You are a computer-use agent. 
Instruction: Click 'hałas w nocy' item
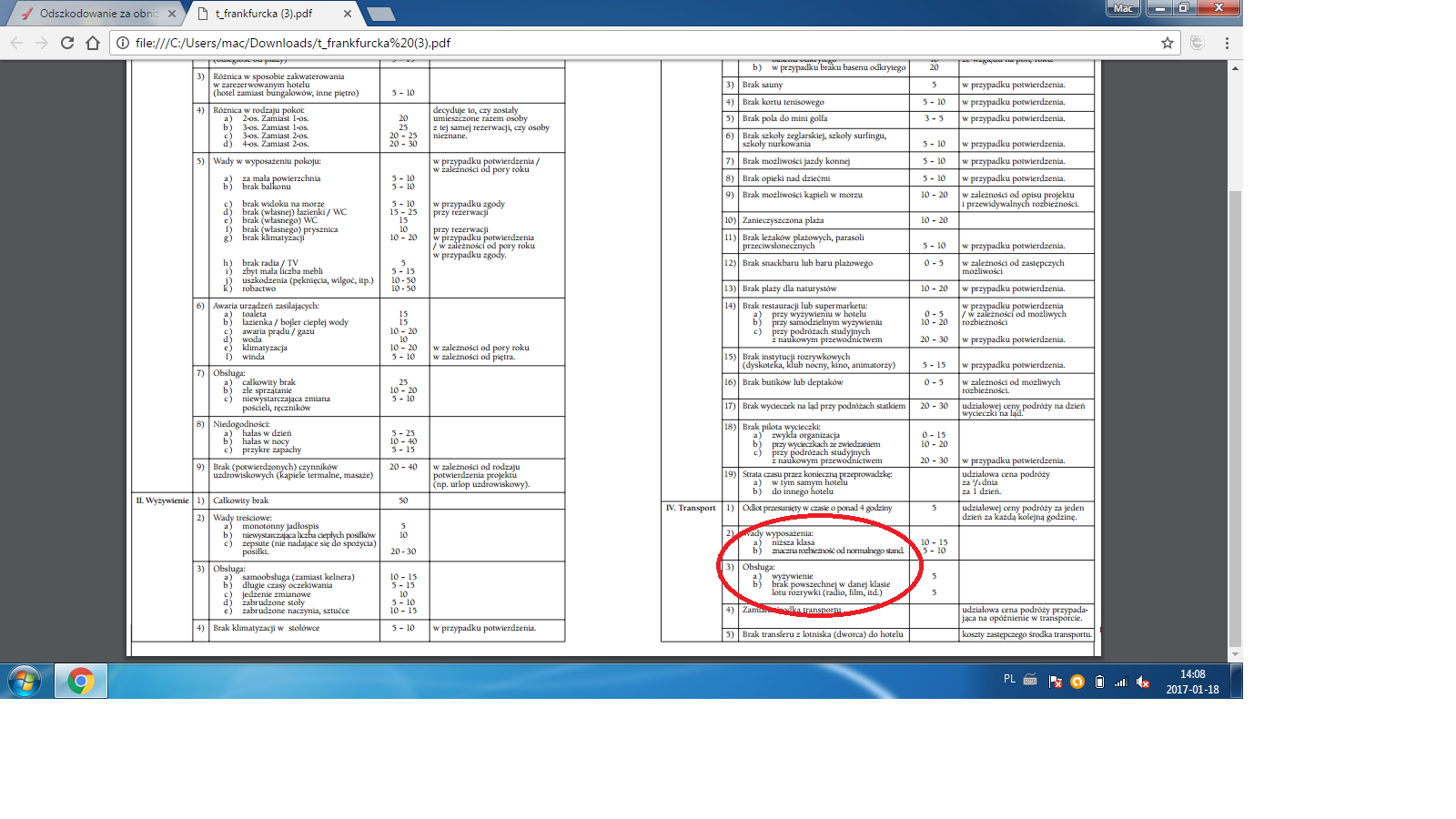[266, 441]
